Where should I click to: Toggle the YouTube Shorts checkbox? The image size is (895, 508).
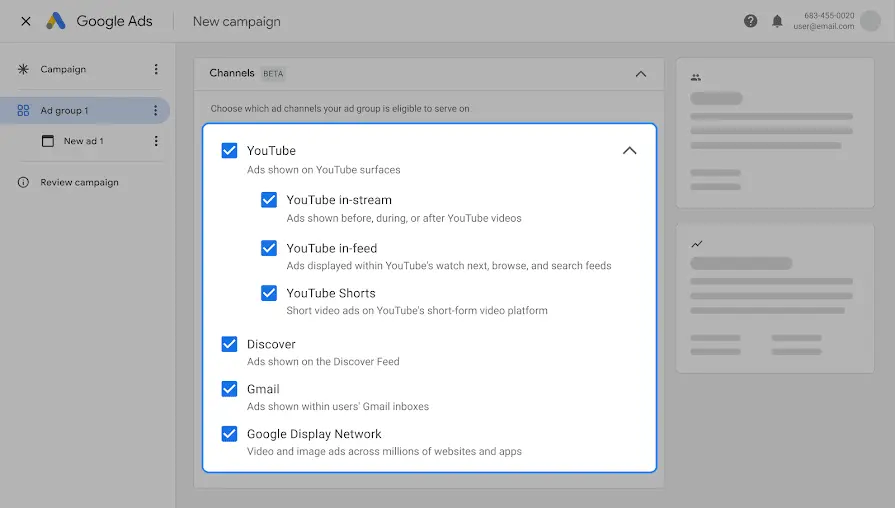pyautogui.click(x=269, y=293)
